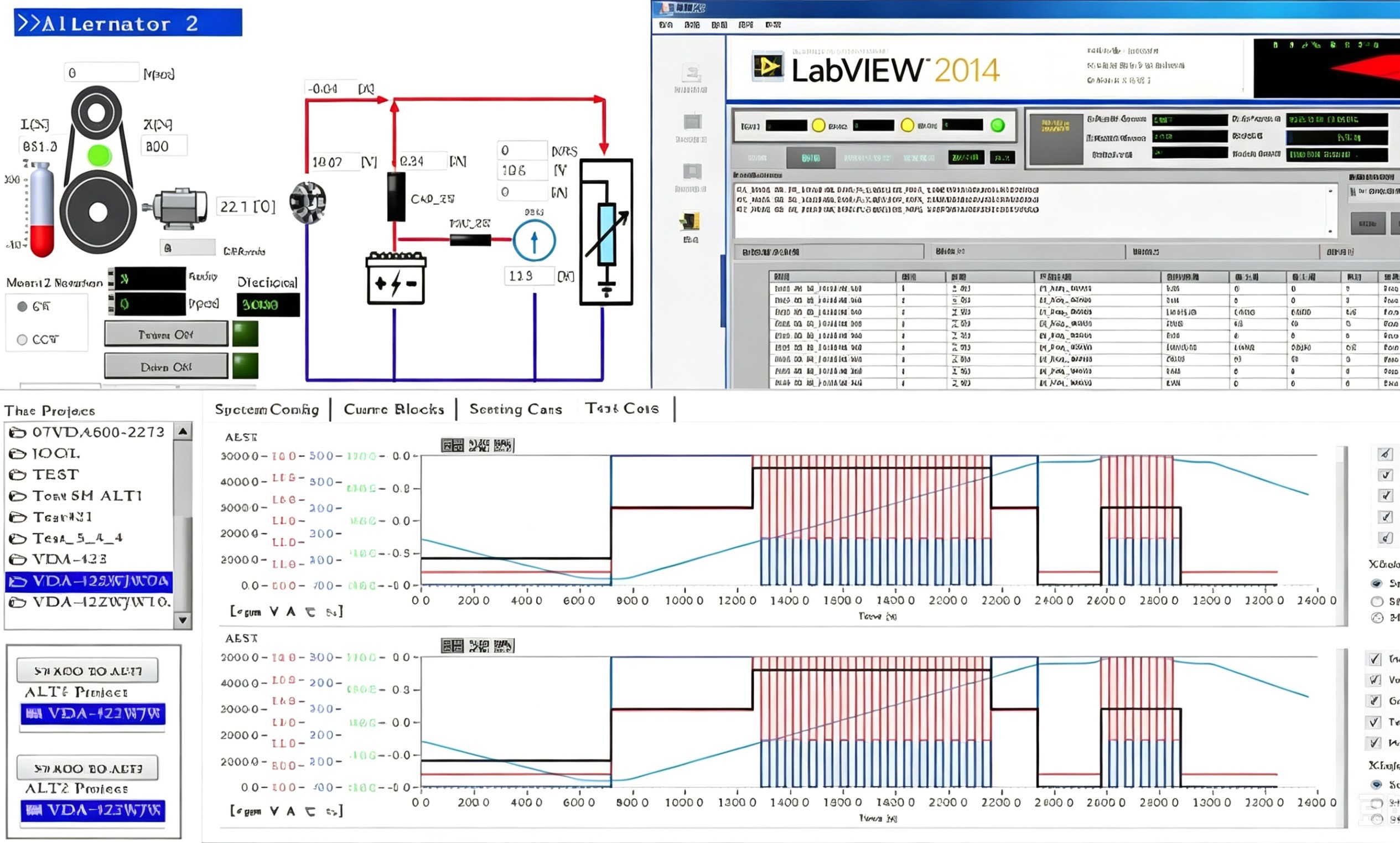Toggle the 'Vo' checkbox beside lower chart
This screenshot has height=843, width=1400.
pyautogui.click(x=1375, y=680)
